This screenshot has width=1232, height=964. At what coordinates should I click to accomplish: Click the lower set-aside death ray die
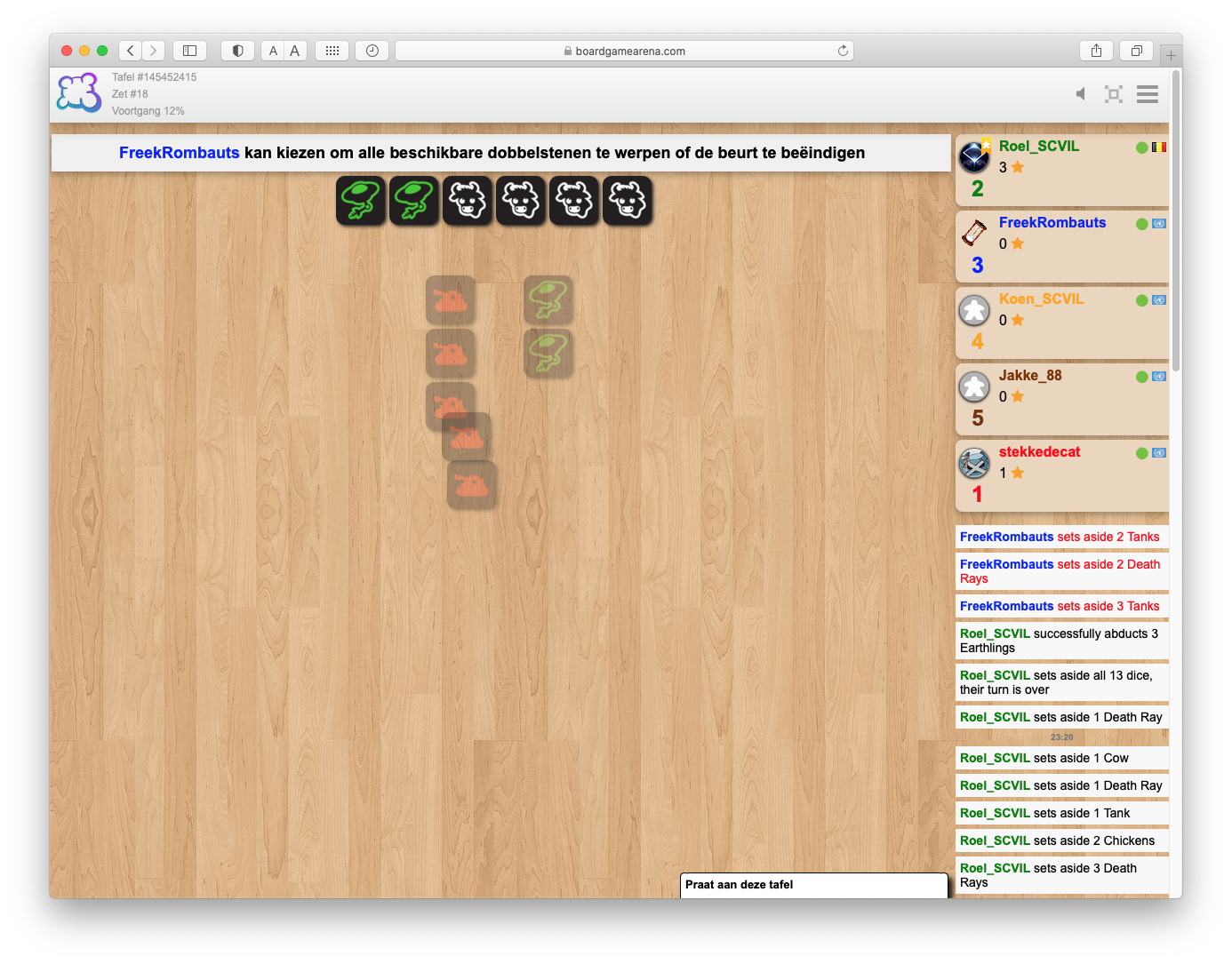pos(548,354)
